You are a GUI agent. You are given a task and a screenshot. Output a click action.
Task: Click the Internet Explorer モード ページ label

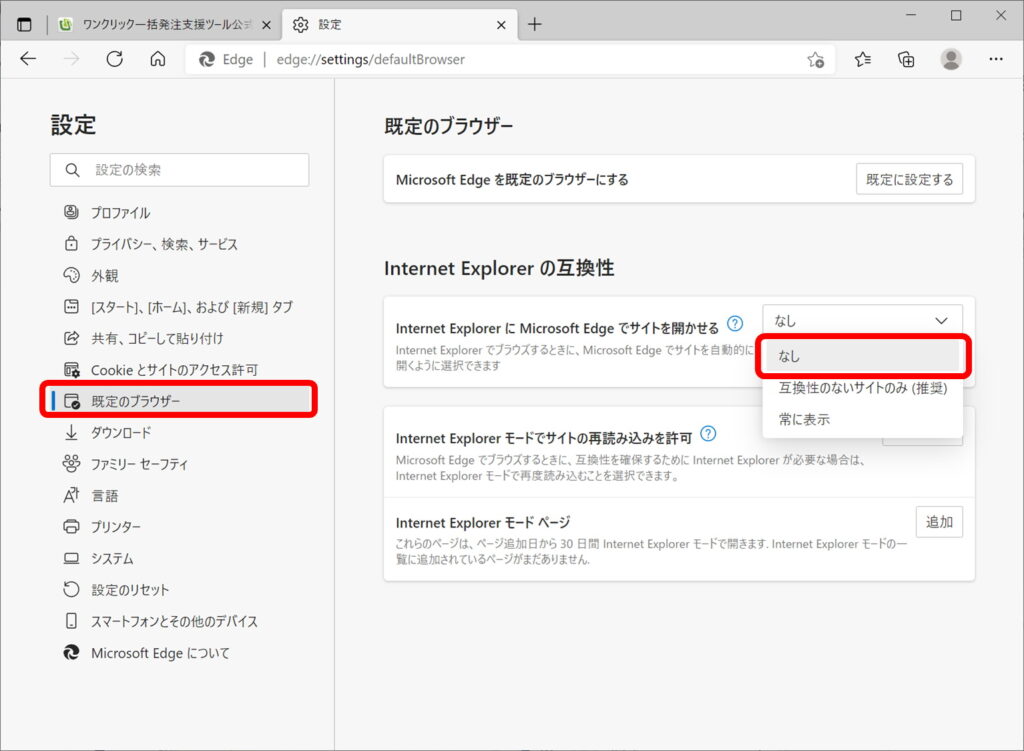point(483,522)
